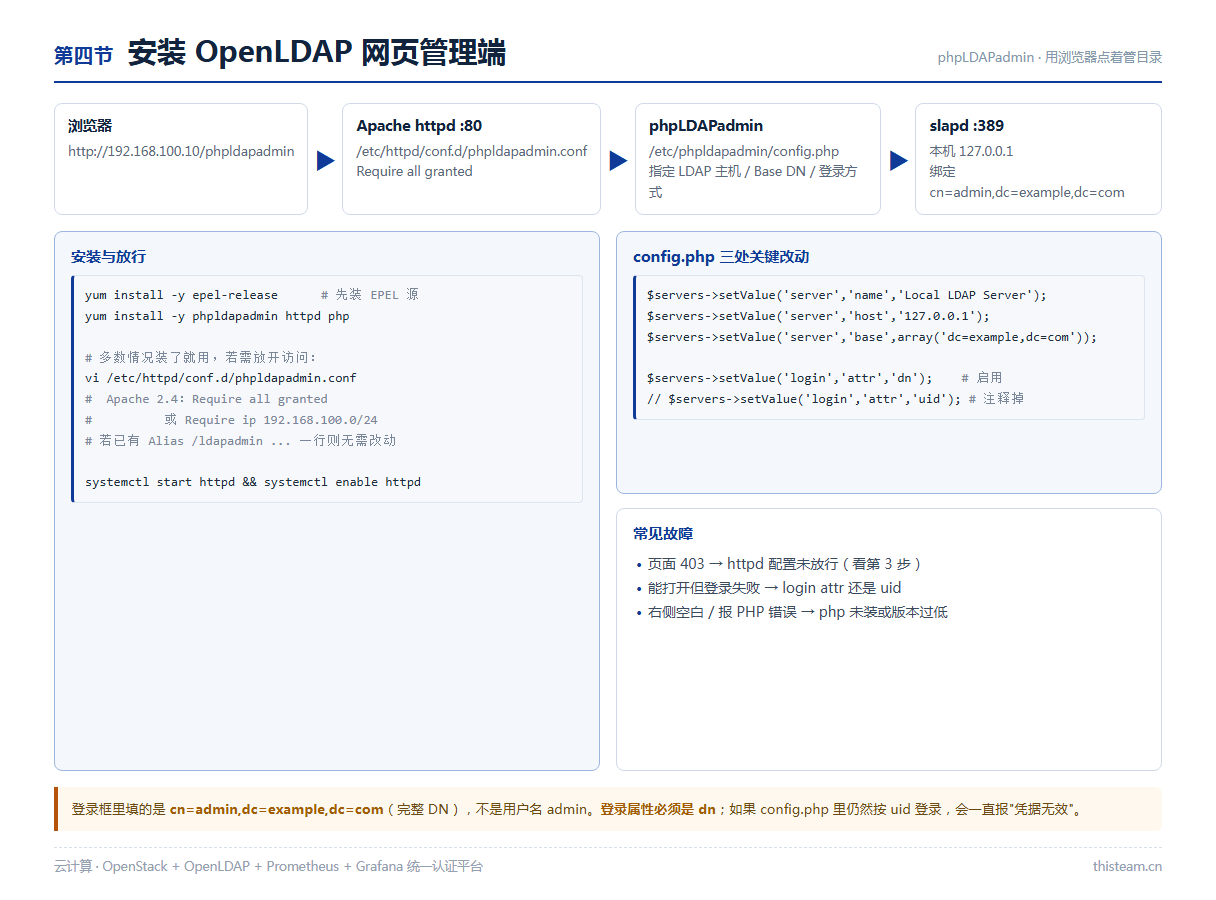Click the setValue 'host','127.0.0.1' line
This screenshot has height=900, width=1216.
(x=818, y=316)
